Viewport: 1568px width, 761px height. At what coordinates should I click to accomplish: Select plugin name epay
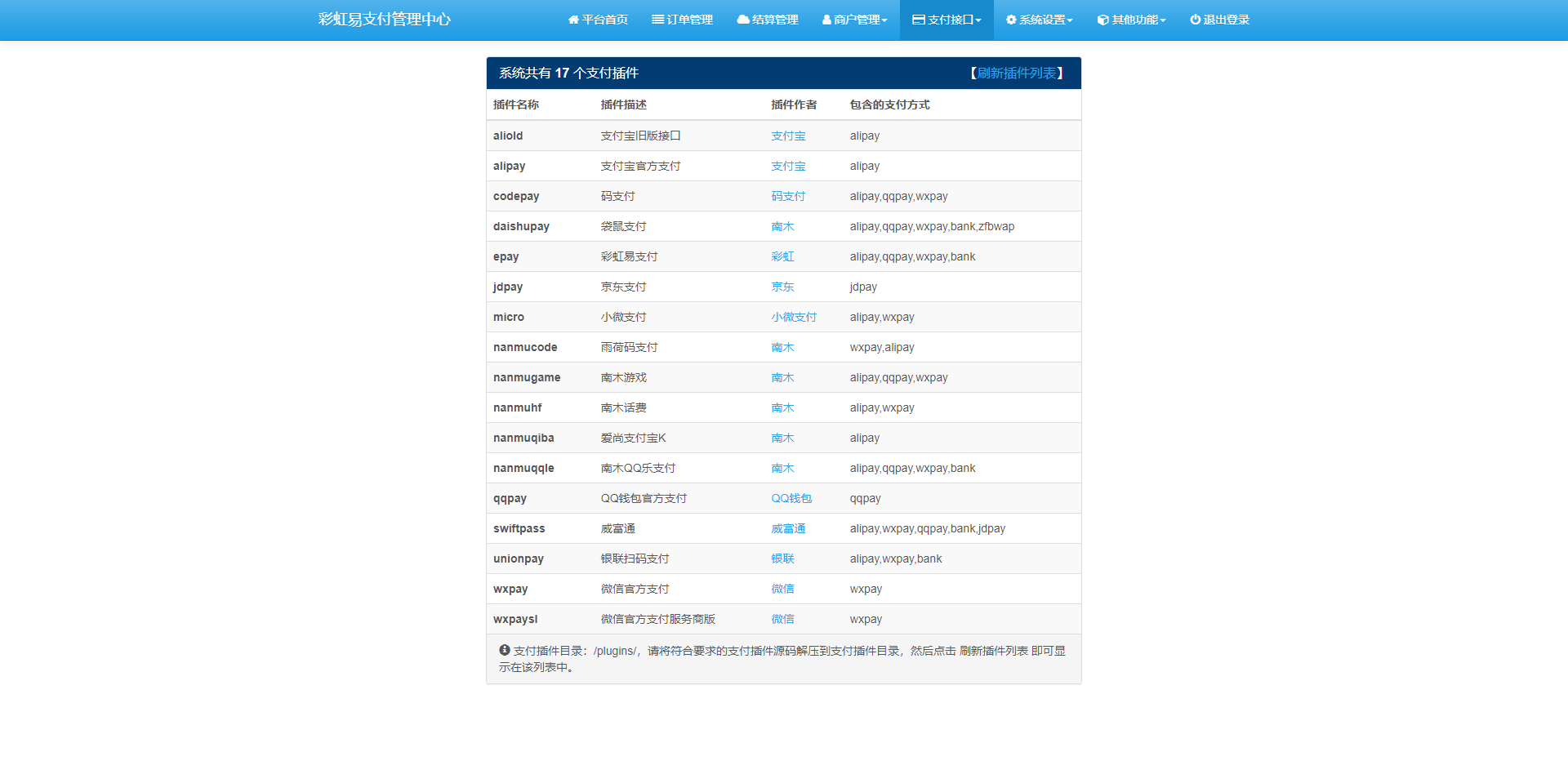tap(506, 257)
